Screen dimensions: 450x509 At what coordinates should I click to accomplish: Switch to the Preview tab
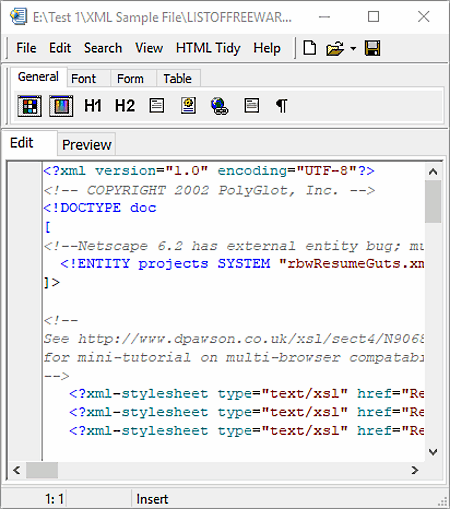[x=87, y=144]
